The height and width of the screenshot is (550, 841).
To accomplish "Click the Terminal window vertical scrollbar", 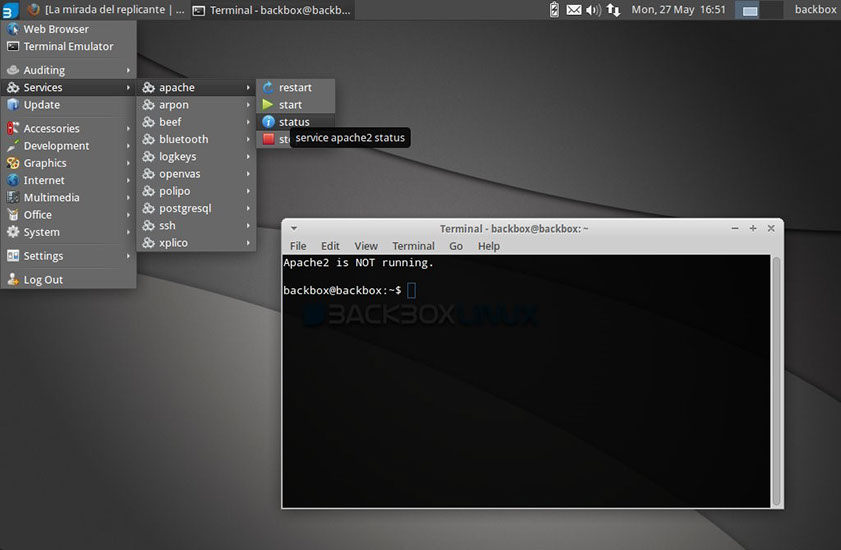I will coord(777,380).
